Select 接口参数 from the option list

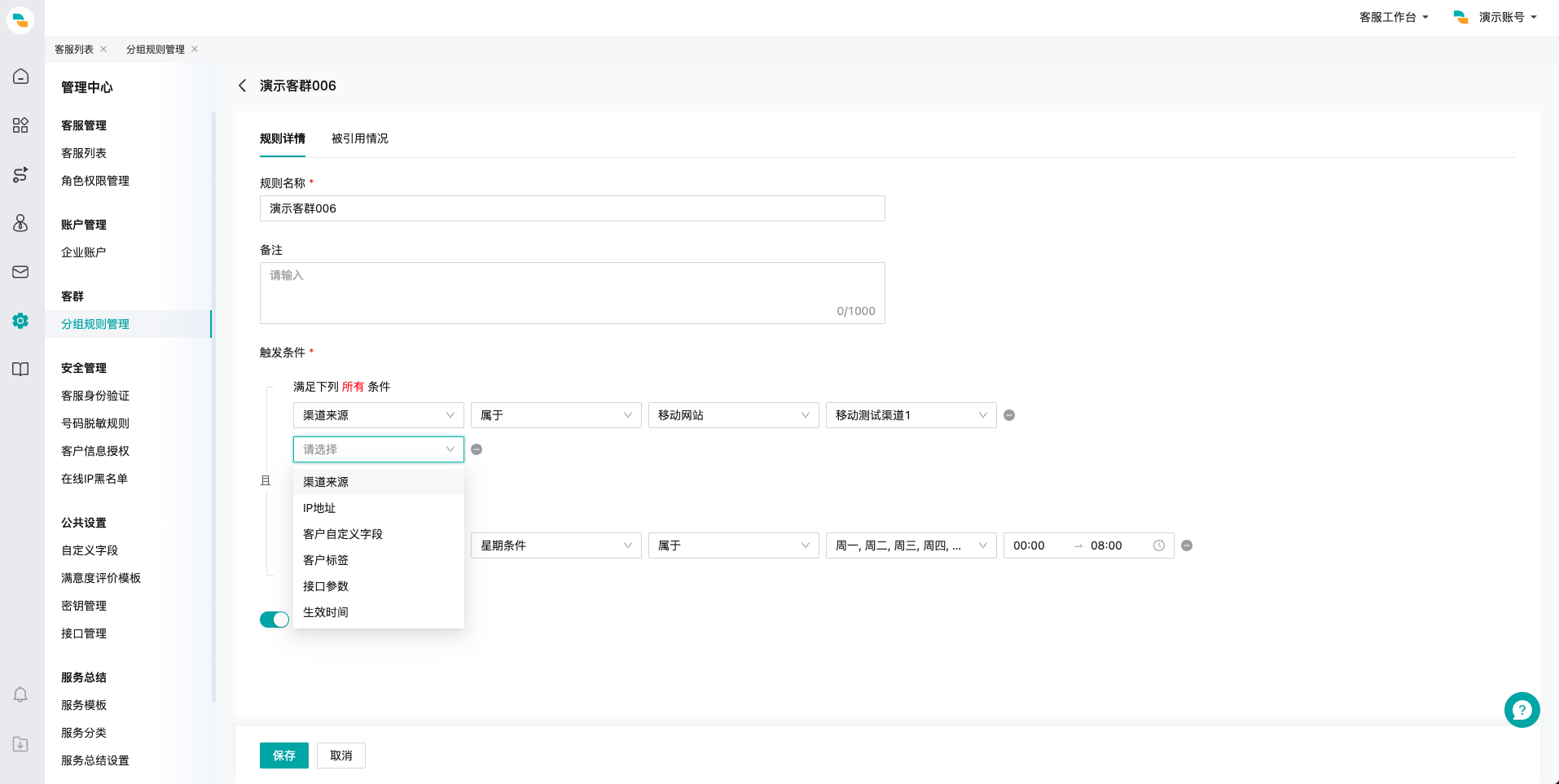pos(379,586)
